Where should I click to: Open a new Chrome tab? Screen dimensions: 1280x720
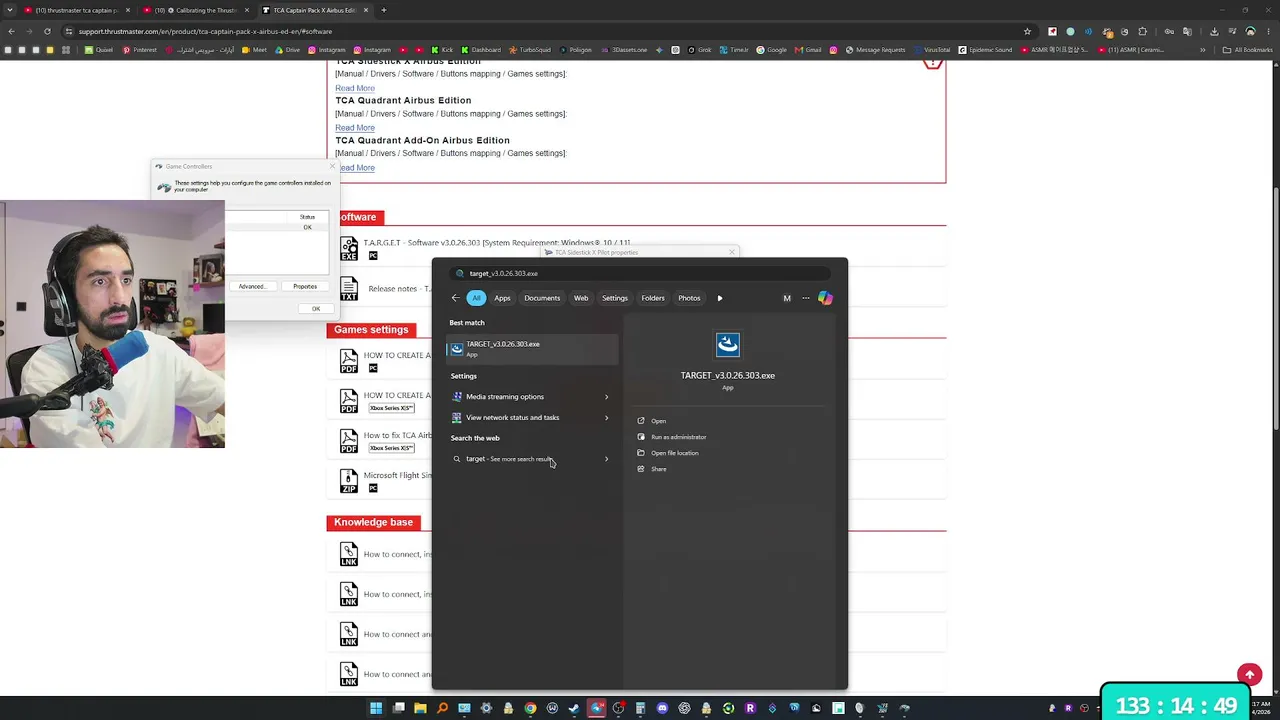[383, 10]
